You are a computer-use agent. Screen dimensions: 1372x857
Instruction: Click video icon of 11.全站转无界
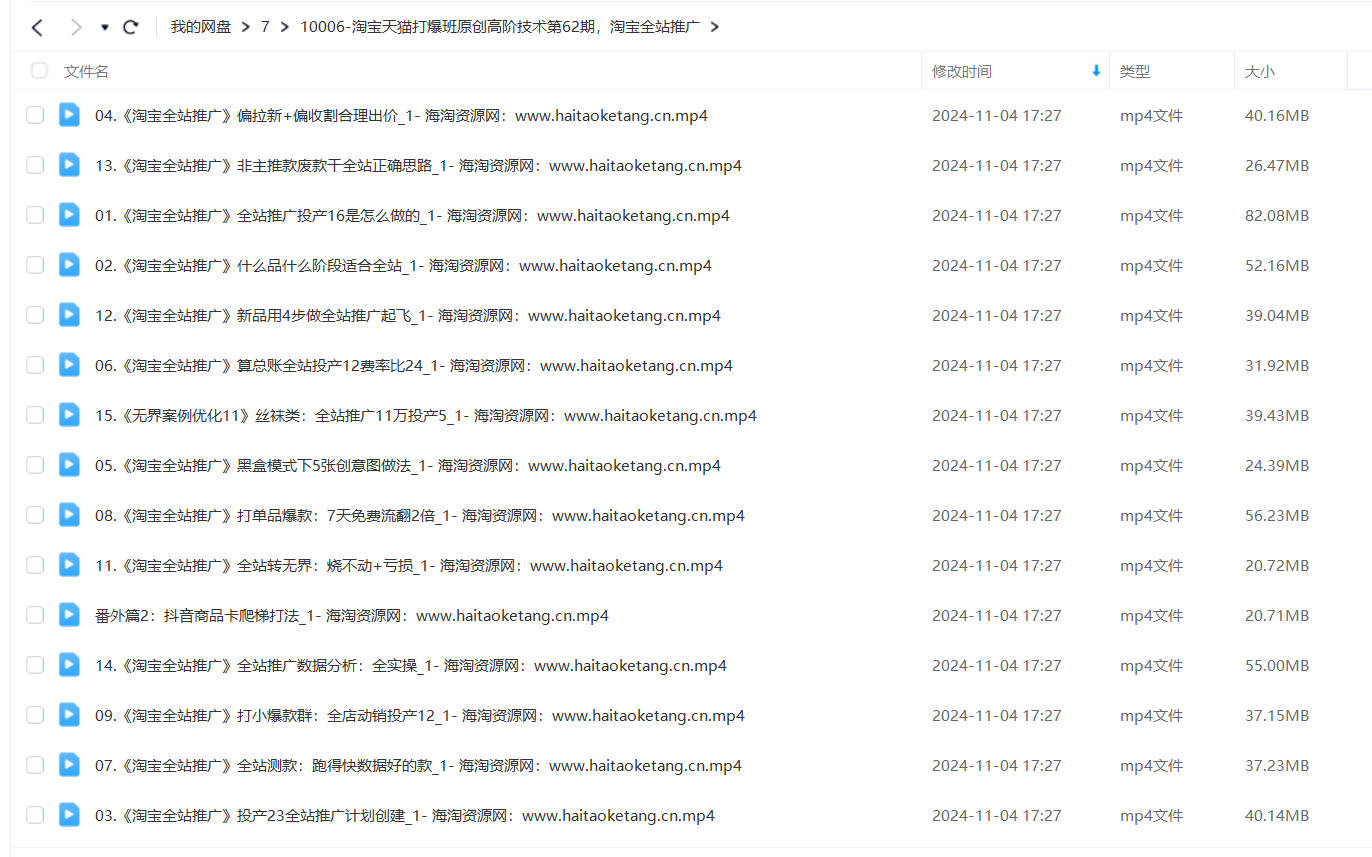pyautogui.click(x=69, y=565)
